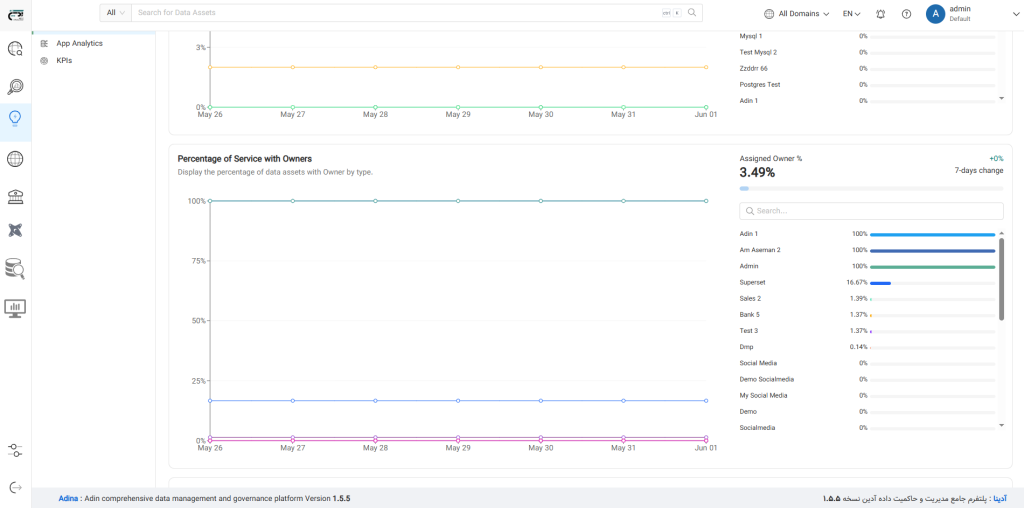The width and height of the screenshot is (1024, 508).
Task: Open the EN language dropdown
Action: tap(851, 14)
